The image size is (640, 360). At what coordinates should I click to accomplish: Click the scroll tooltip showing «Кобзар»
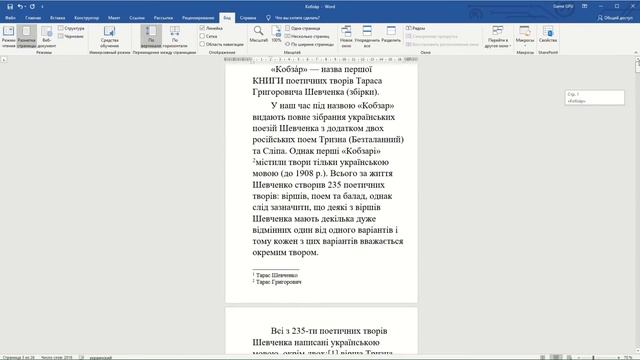(595, 98)
